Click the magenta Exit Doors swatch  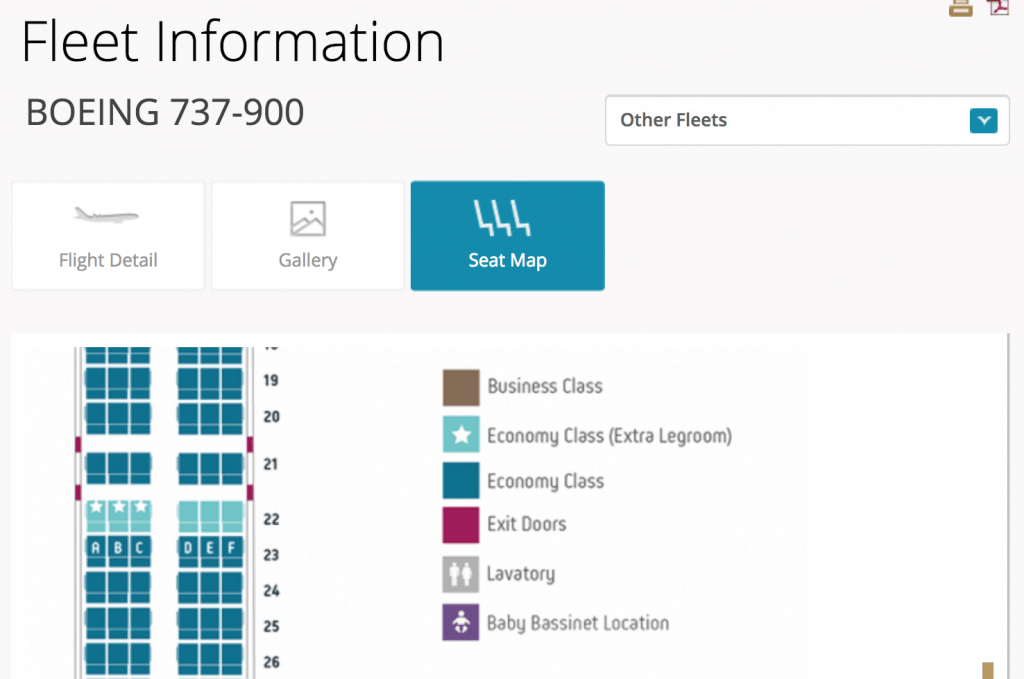point(461,525)
